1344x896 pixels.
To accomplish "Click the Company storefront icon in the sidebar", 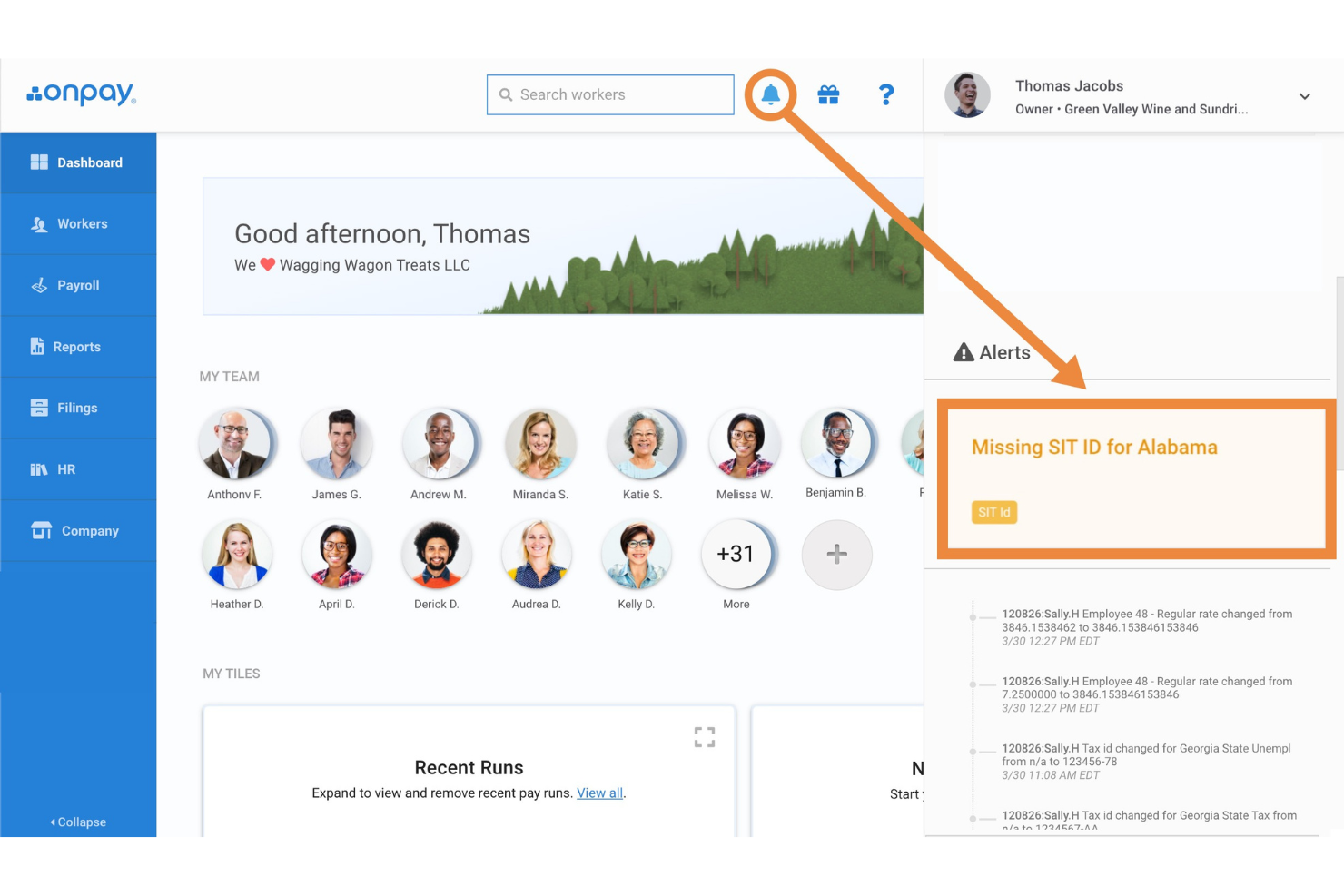I will point(41,530).
